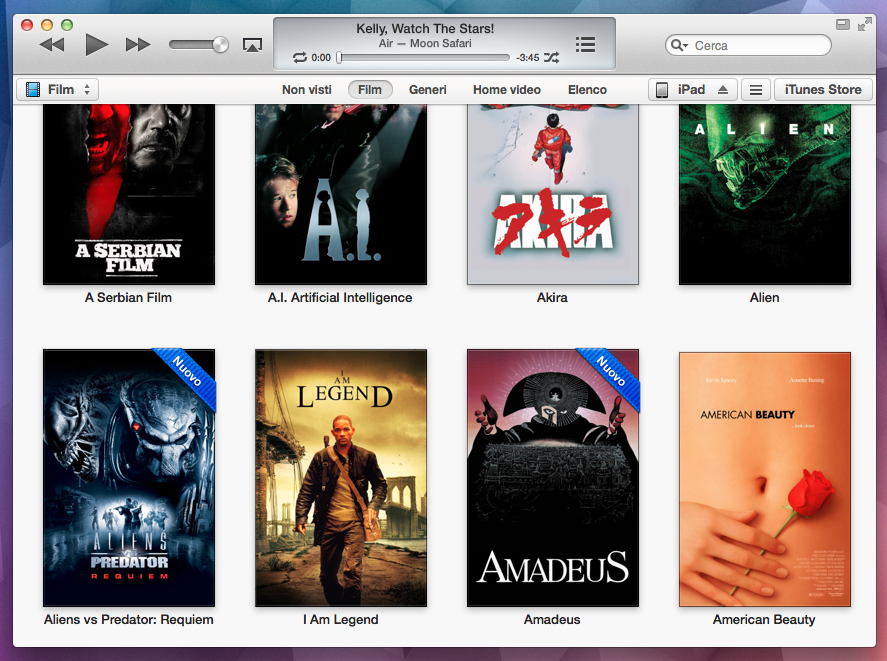The width and height of the screenshot is (887, 661).
Task: Toggle shuffle icon next to remaining time
Action: coord(552,57)
